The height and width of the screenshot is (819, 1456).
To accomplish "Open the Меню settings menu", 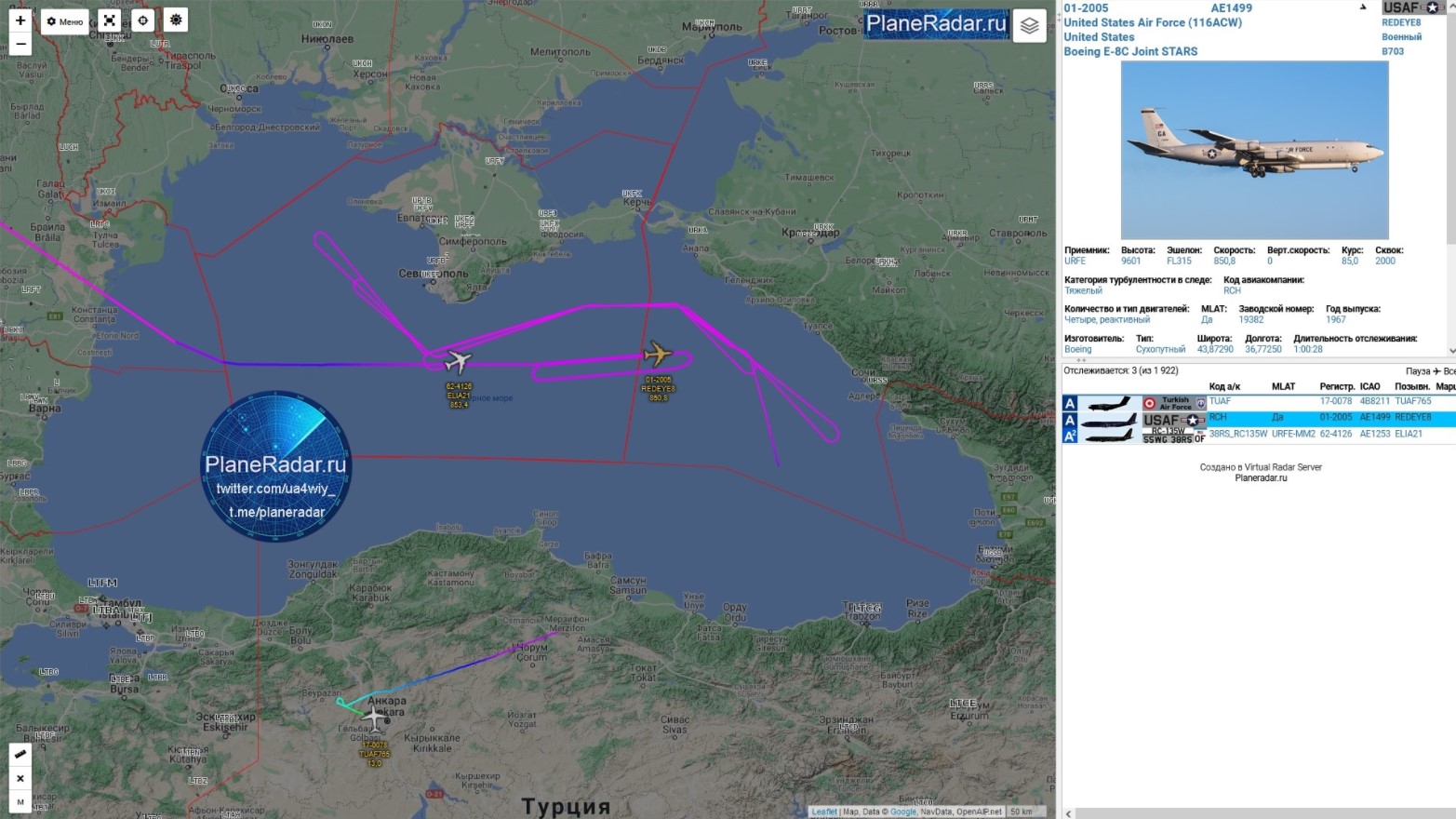I will click(x=65, y=21).
